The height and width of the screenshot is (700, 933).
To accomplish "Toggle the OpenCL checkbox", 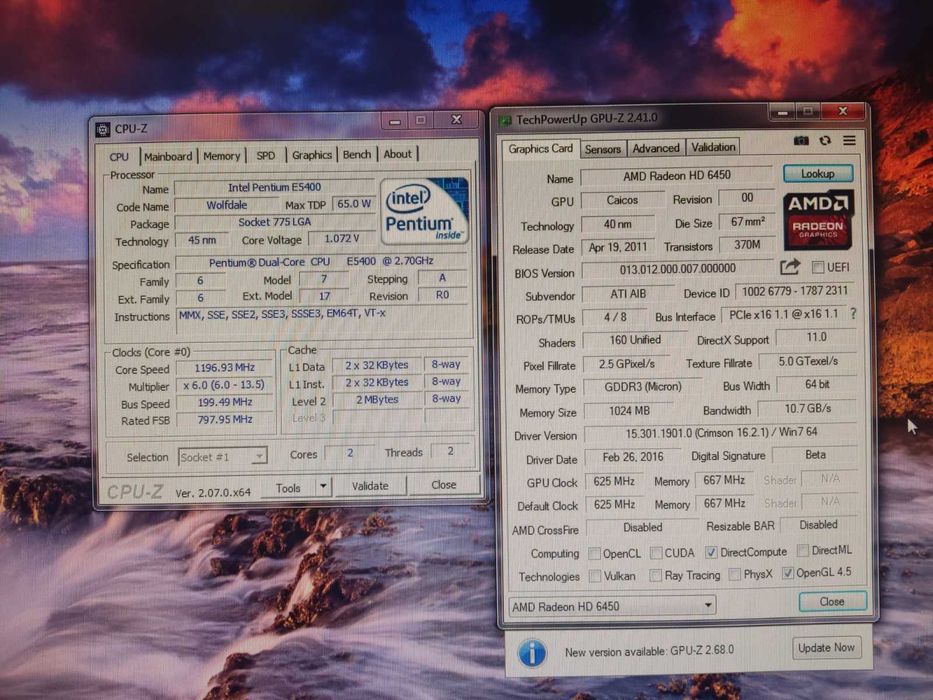I will [594, 554].
